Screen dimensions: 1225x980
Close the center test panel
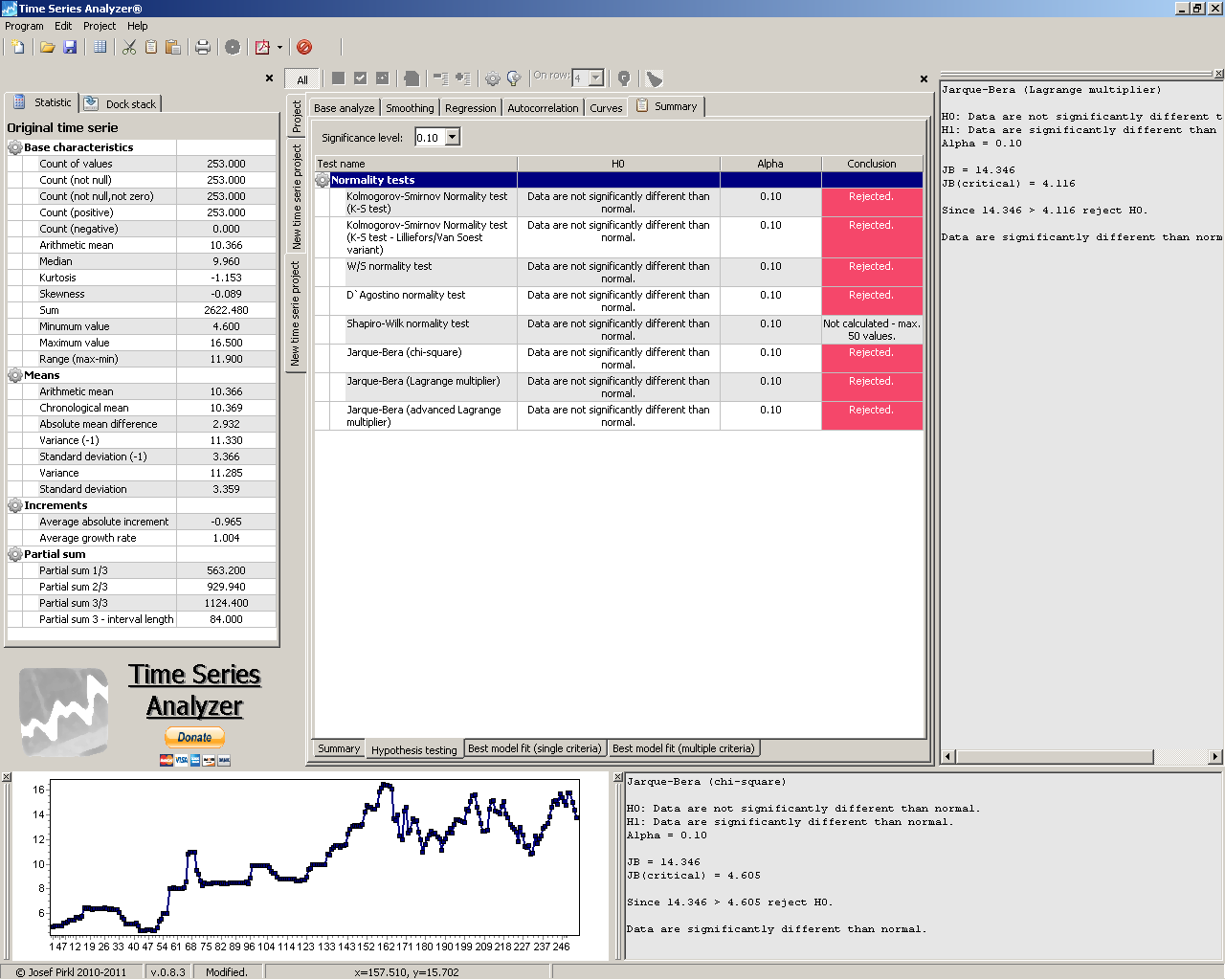pos(924,78)
